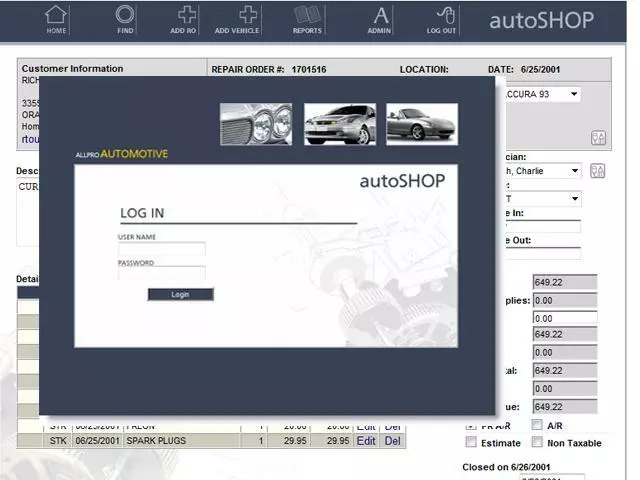Click the Time Out input field
This screenshot has width=640, height=480.
[x=543, y=253]
